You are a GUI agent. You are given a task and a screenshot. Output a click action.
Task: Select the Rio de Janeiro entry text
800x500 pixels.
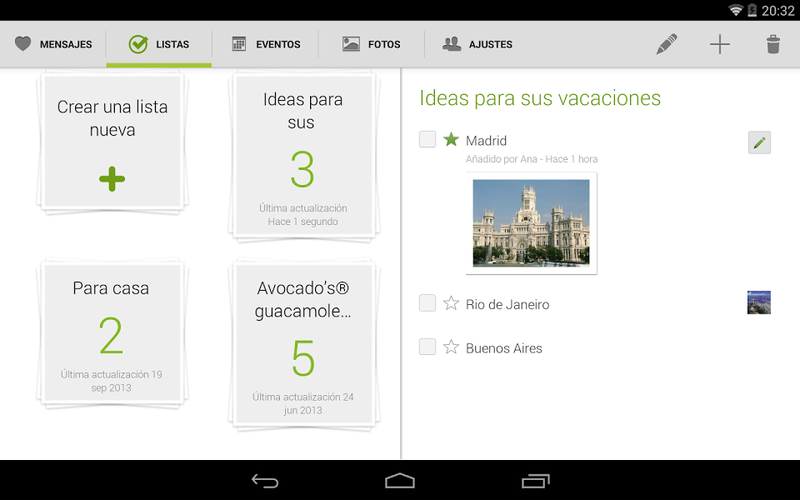pos(508,305)
